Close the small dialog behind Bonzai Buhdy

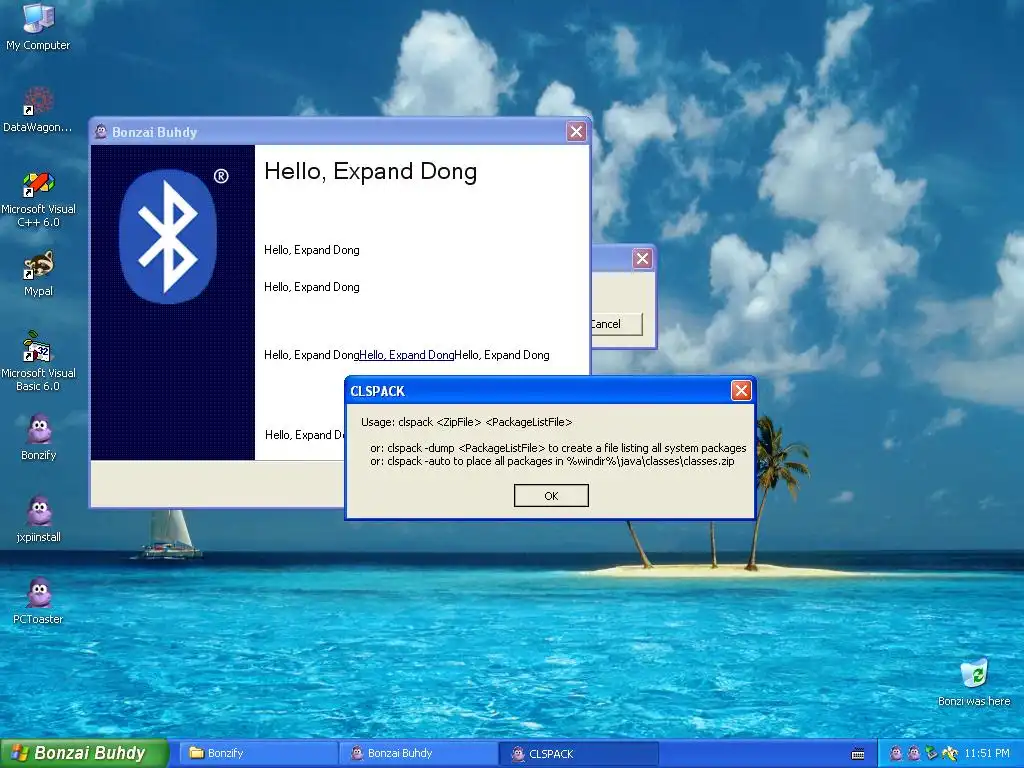point(643,259)
